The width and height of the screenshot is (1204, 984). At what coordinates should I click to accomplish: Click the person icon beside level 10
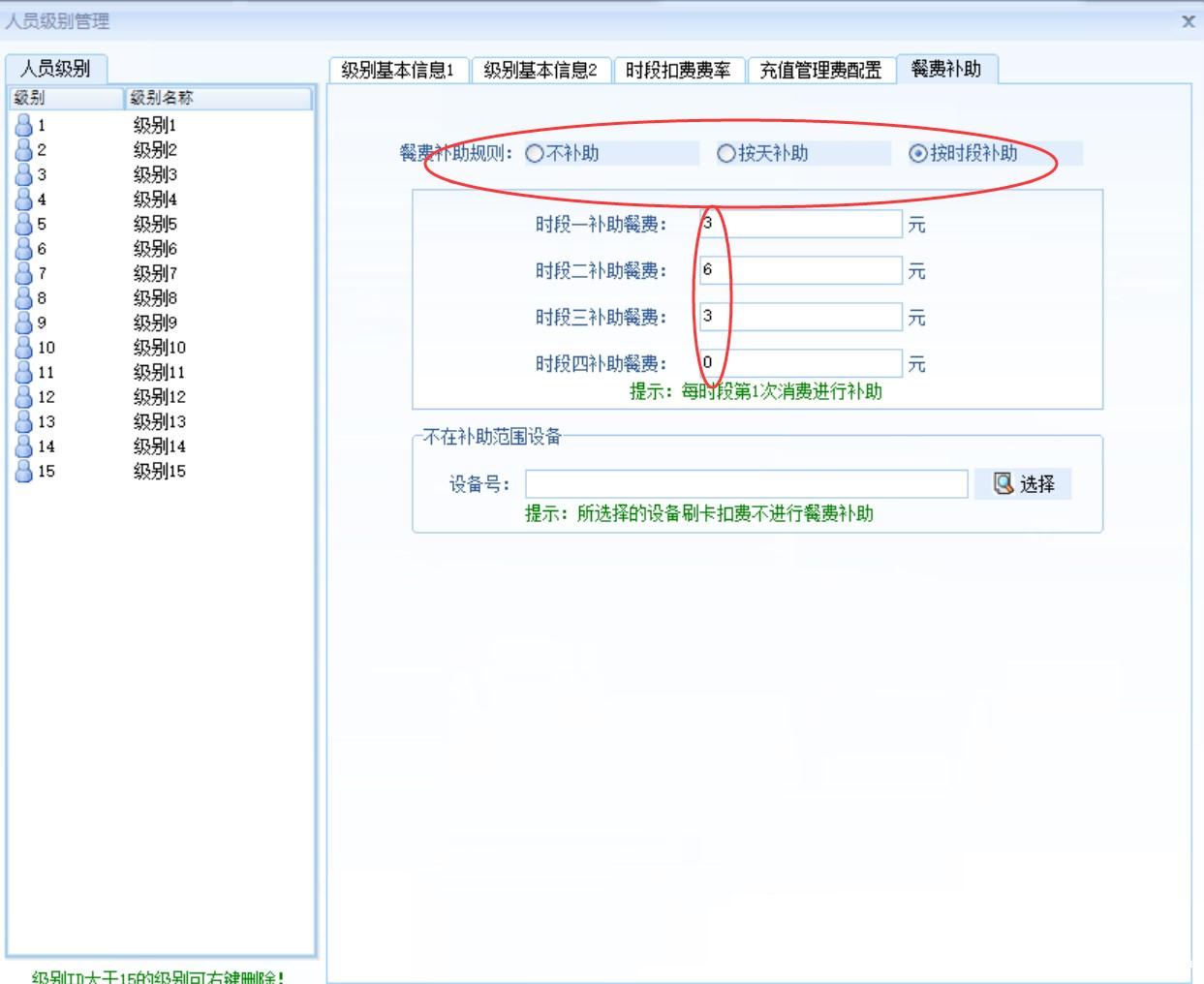pyautogui.click(x=24, y=348)
